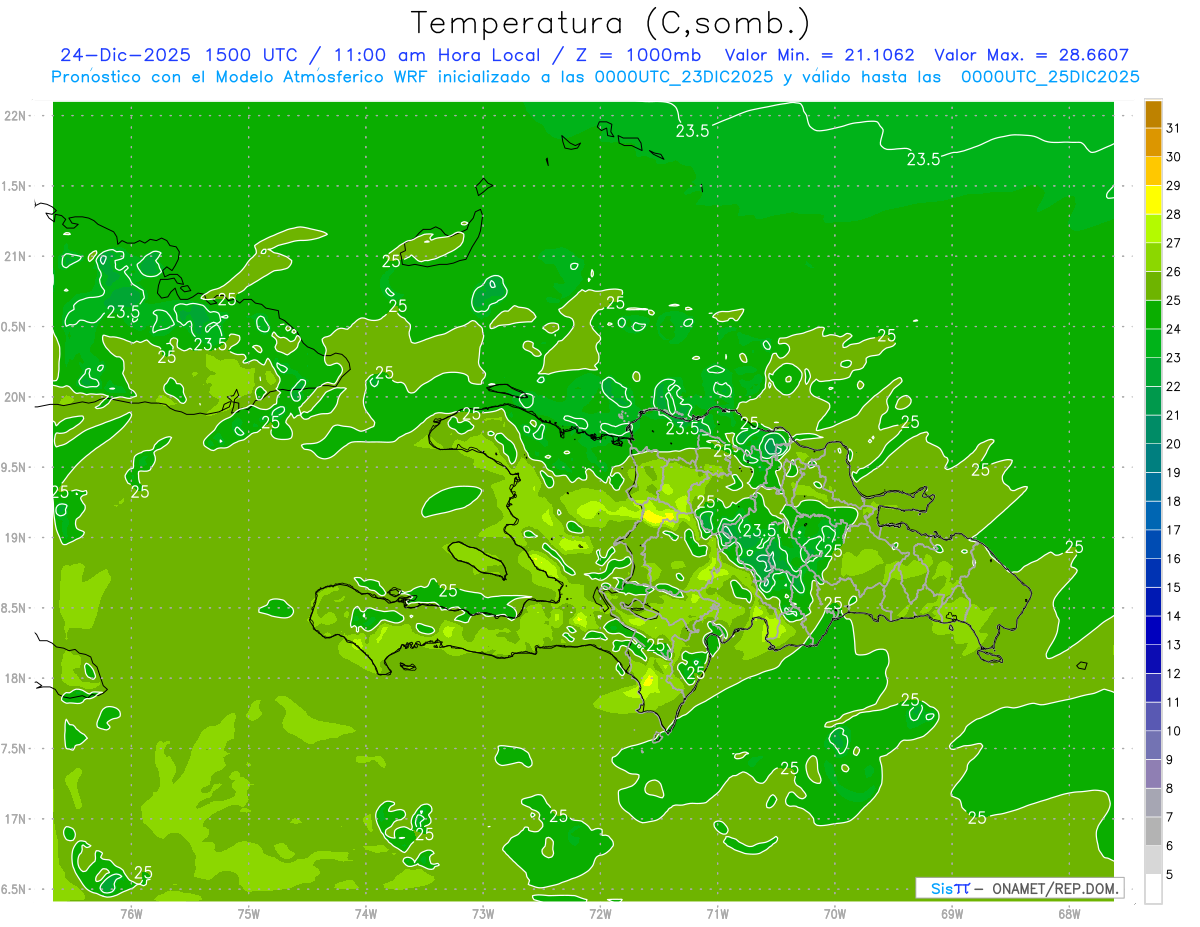Click the '69W' longitude axis label

point(951,913)
